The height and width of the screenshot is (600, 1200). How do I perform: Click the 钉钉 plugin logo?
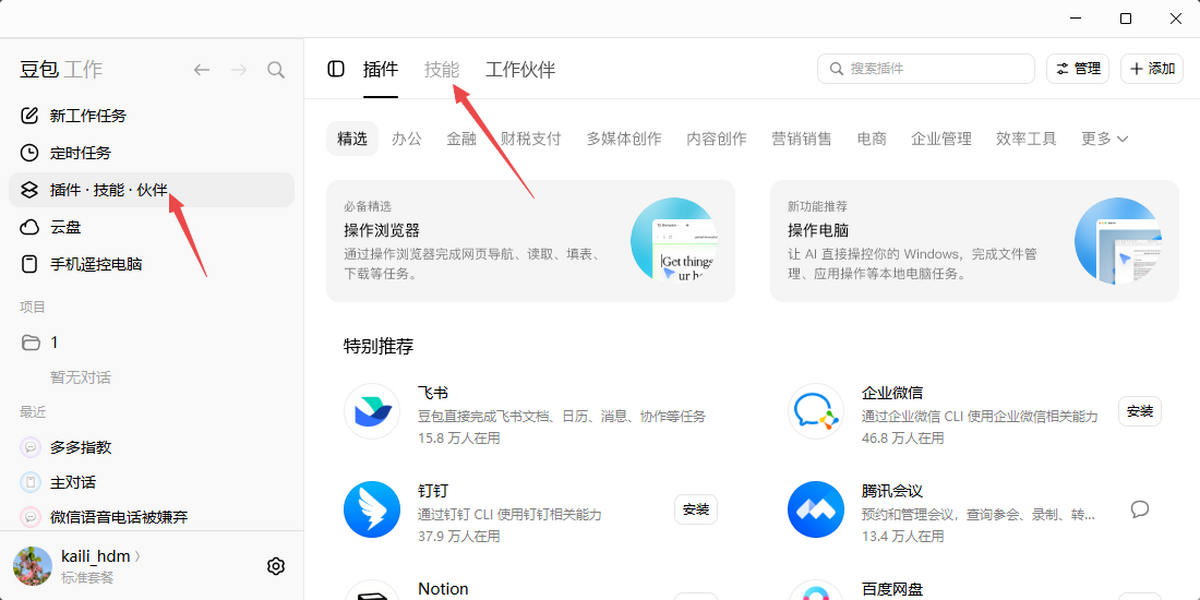tap(372, 509)
